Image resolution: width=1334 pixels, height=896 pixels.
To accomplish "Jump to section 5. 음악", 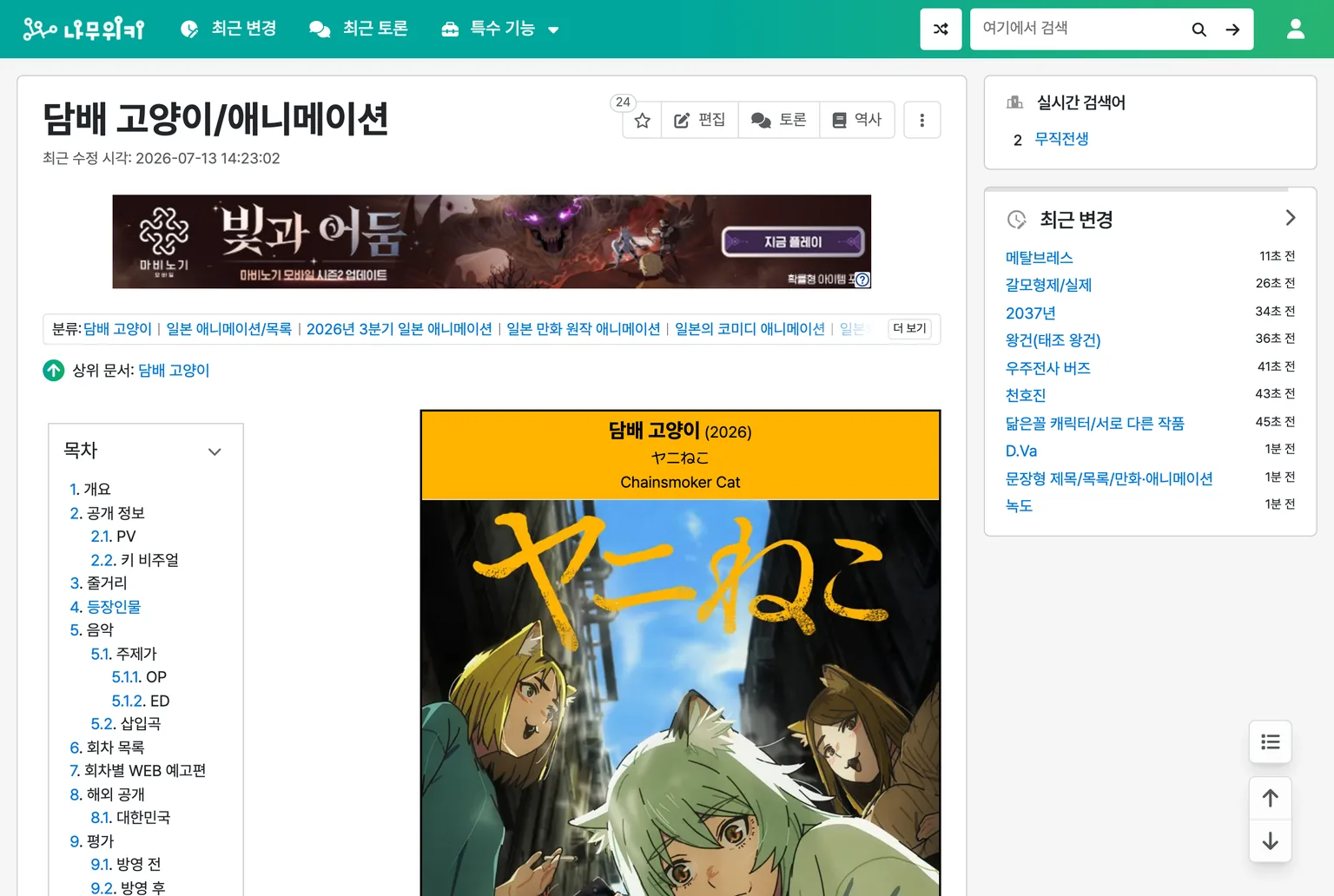I will tap(92, 630).
